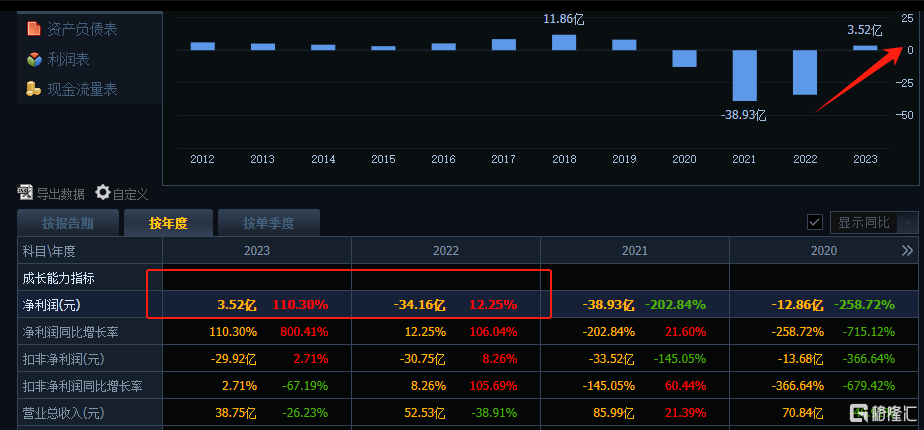Click the 2018 bar labeled 11.86亿
Image resolution: width=924 pixels, height=430 pixels.
(564, 42)
